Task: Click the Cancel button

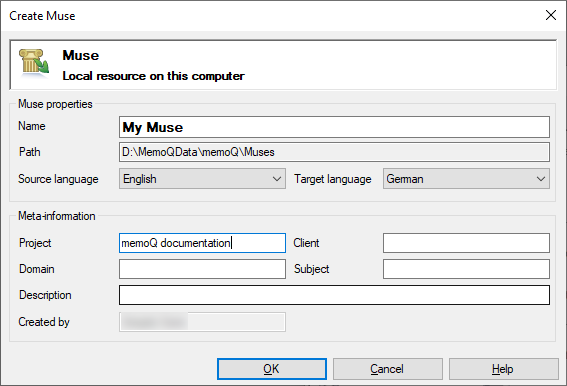Action: point(388,369)
